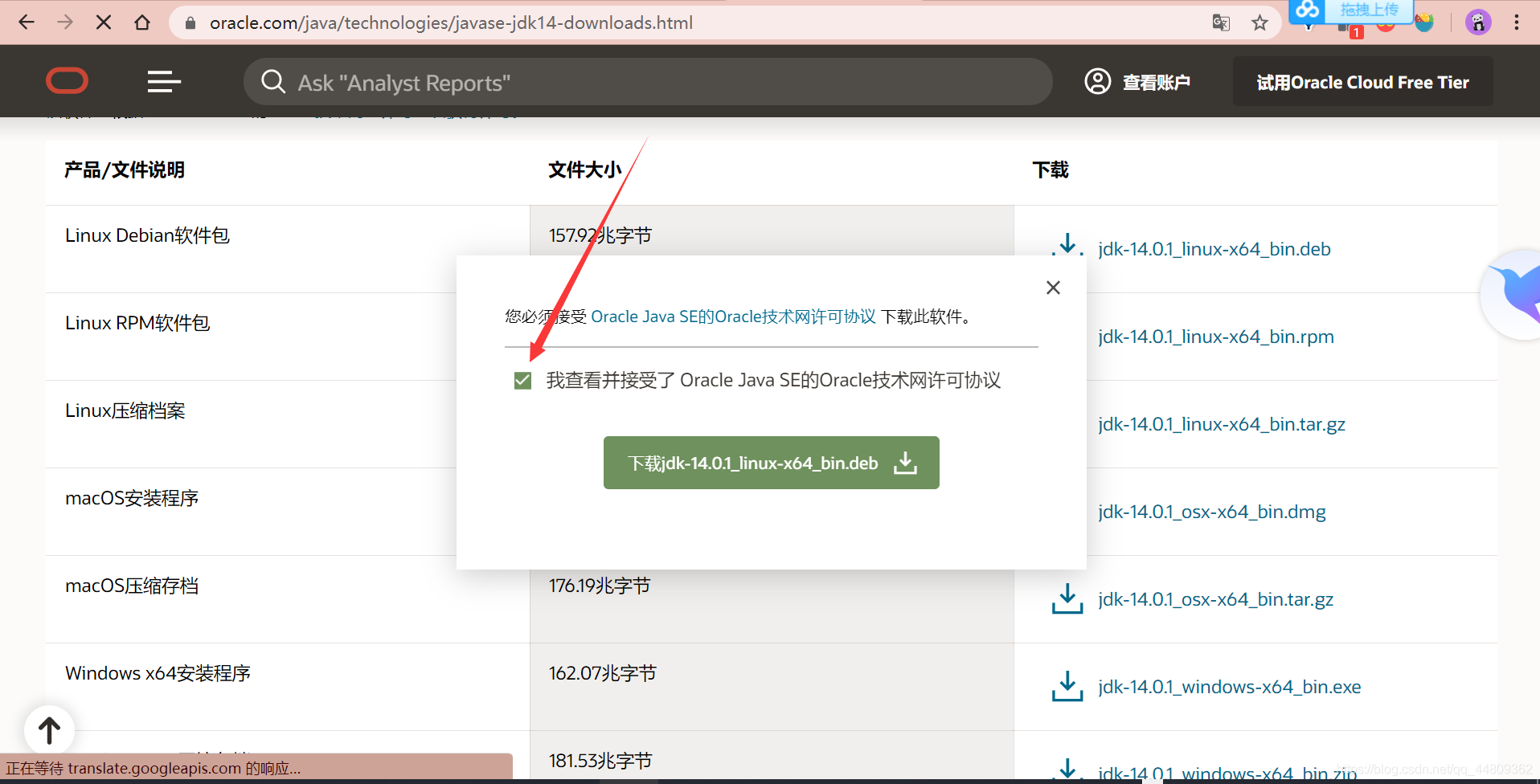
Task: Click the 产品/文件说明 column header
Action: pos(125,169)
